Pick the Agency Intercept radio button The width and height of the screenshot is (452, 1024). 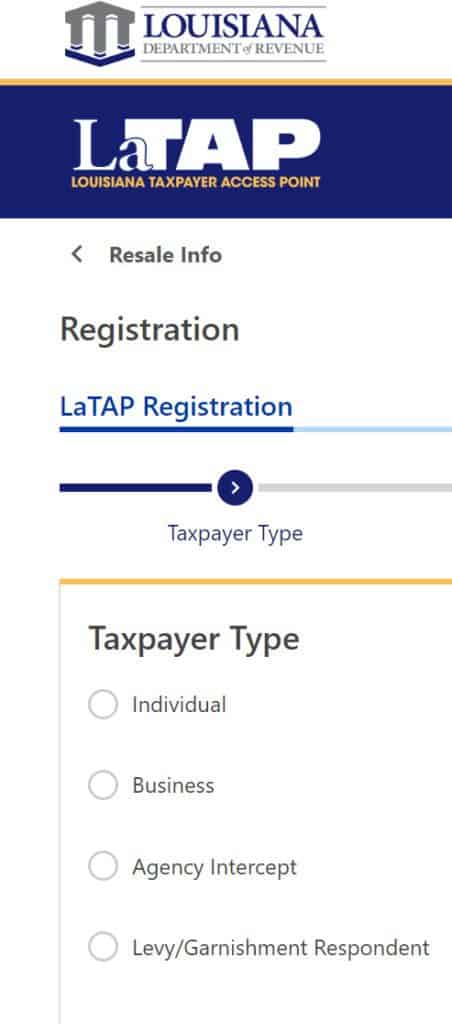[103, 867]
